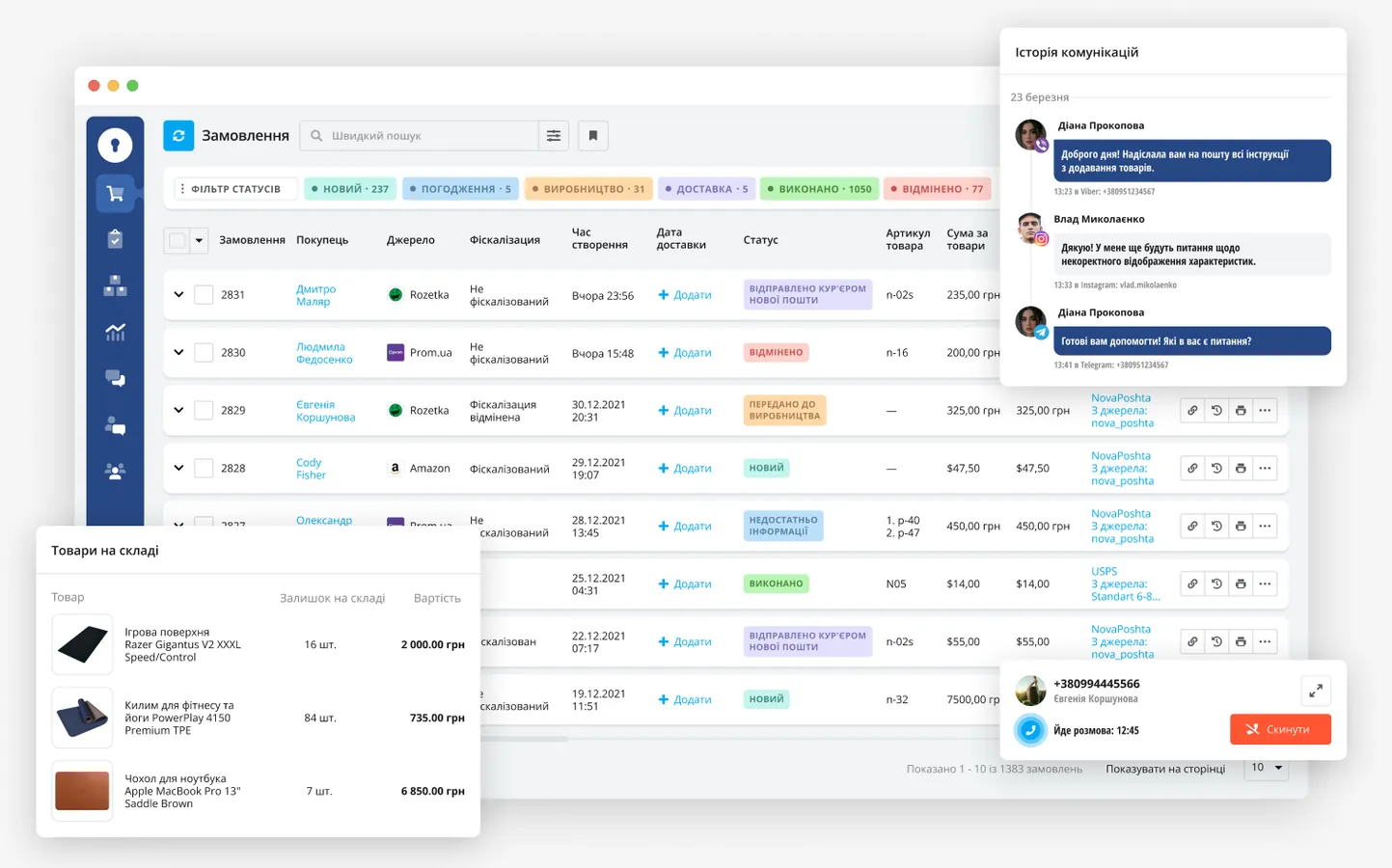The width and height of the screenshot is (1392, 868).
Task: Open the chat messages icon in sidebar
Action: pos(115,379)
